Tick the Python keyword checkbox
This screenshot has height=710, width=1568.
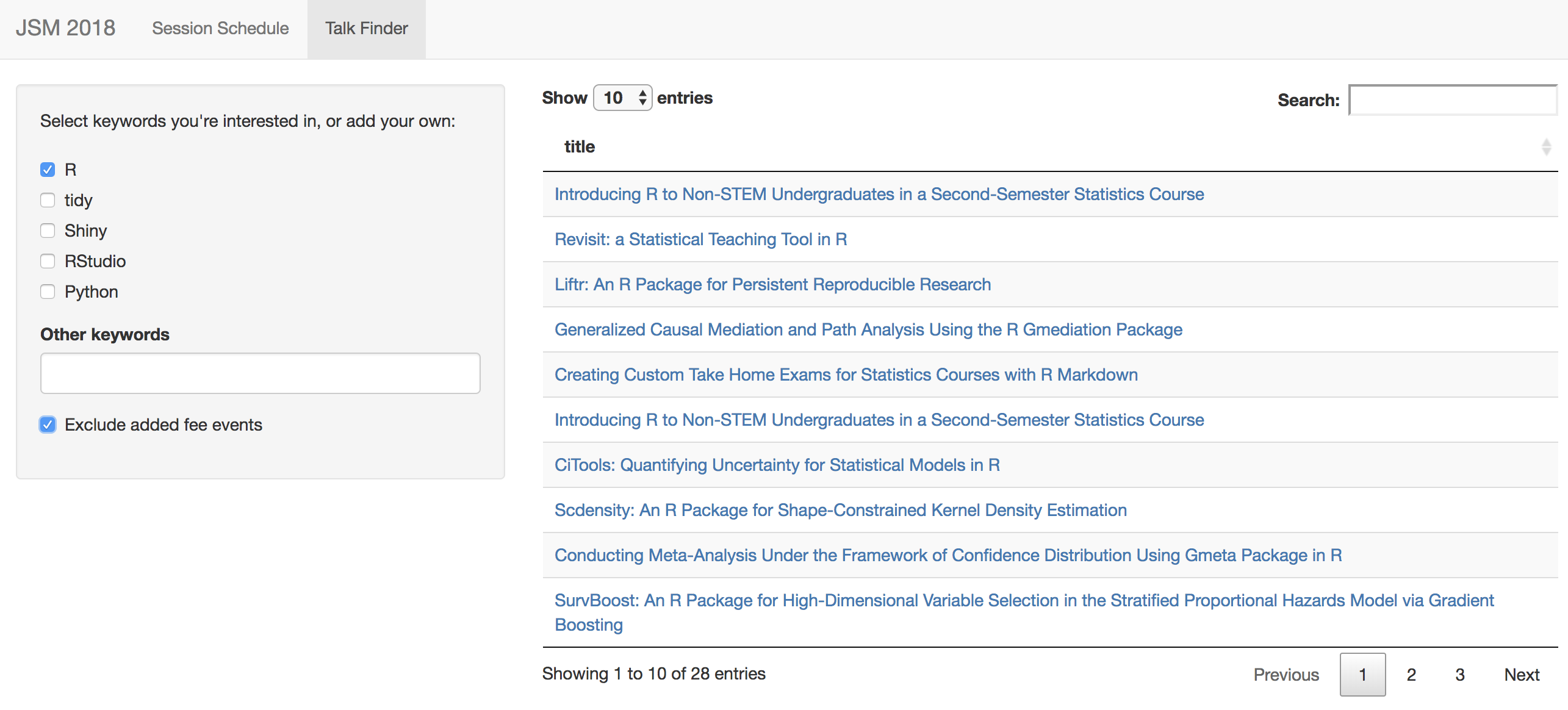(x=48, y=292)
